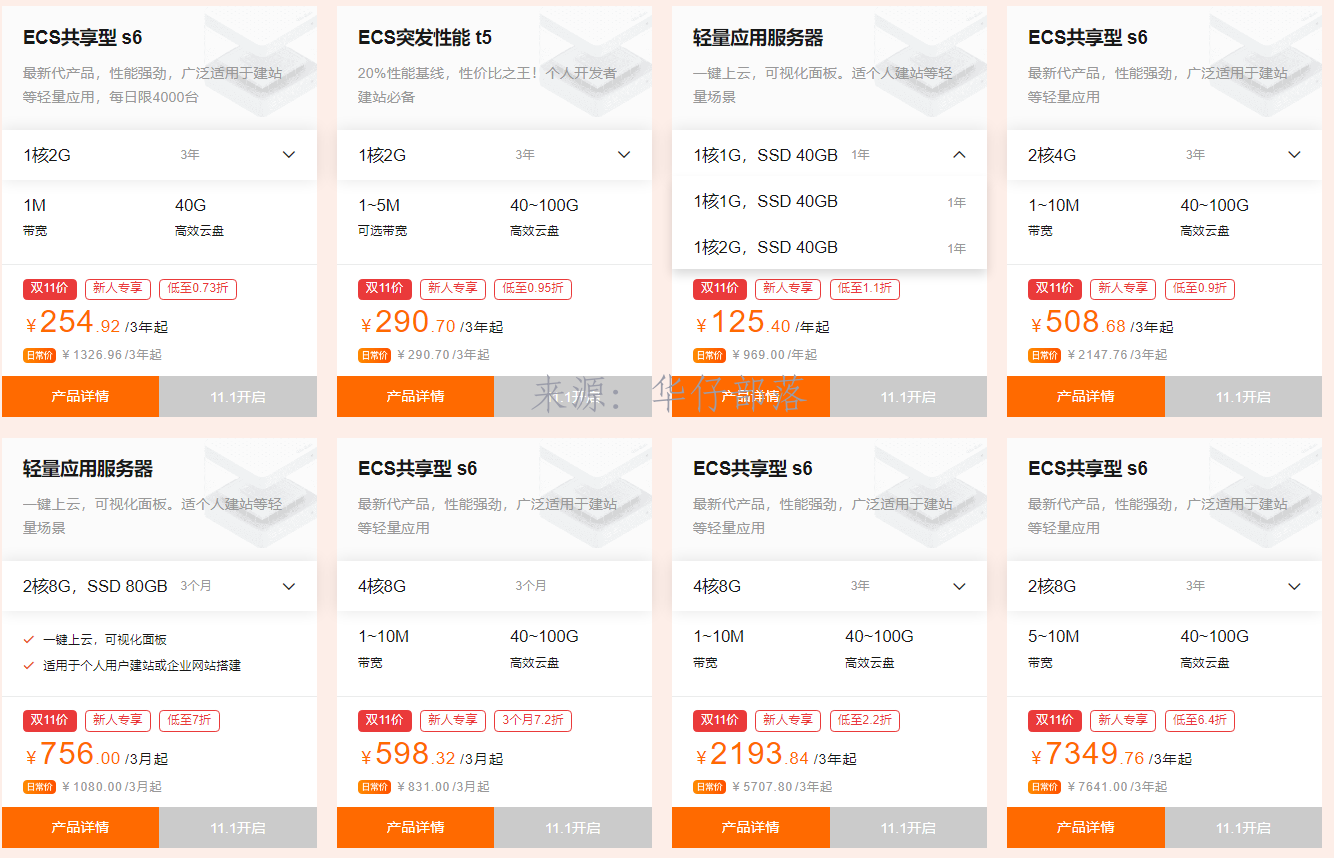Click the 低至0.9折 discount tag
Screen dimensions: 1334x858
coord(1199,288)
